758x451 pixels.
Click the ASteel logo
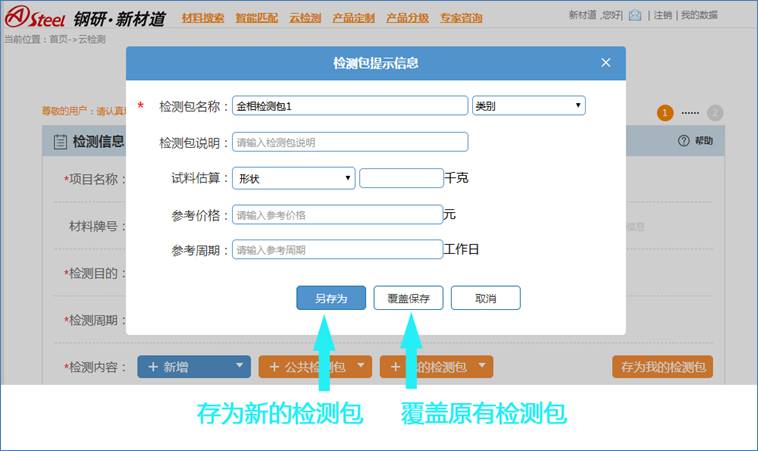[33, 17]
